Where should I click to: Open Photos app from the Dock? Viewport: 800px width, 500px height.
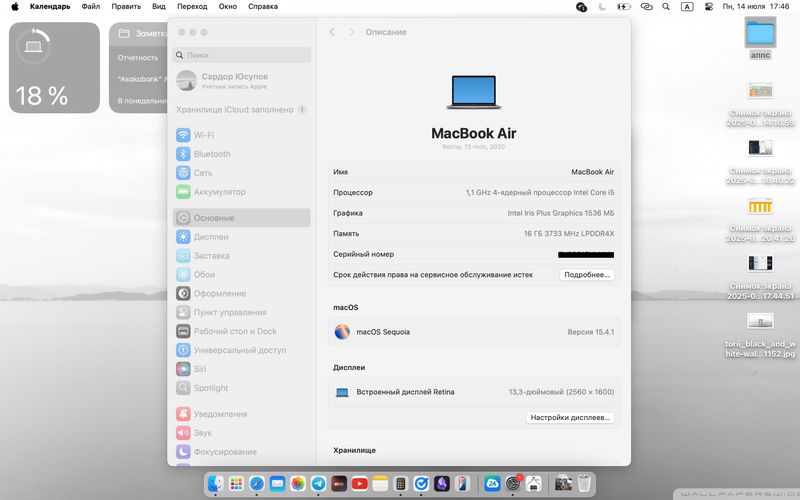[298, 483]
